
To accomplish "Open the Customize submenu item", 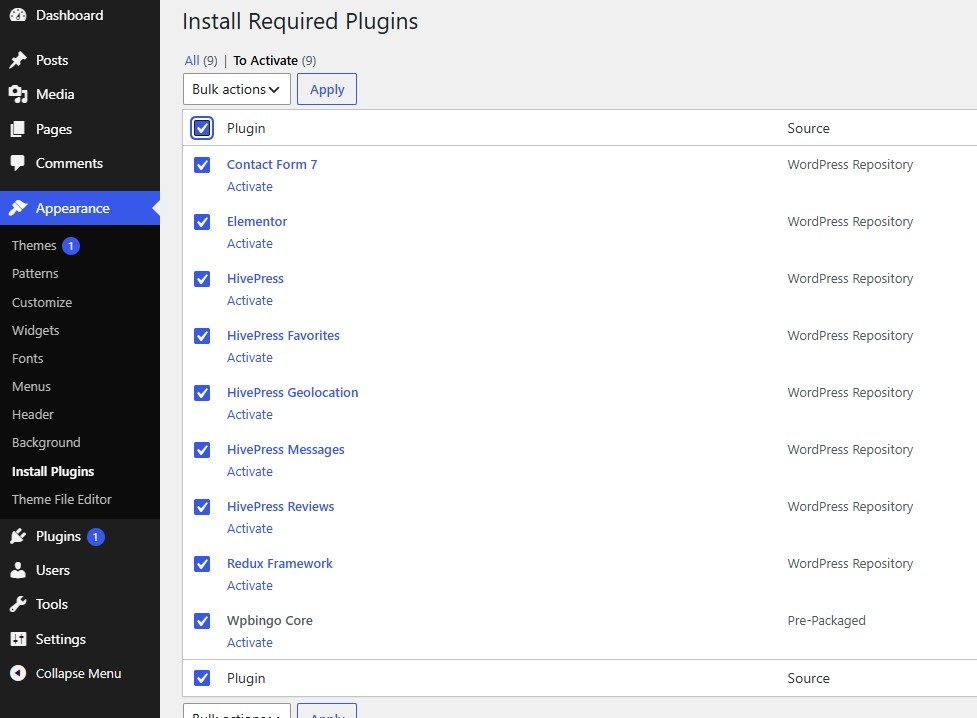I will click(x=42, y=302).
